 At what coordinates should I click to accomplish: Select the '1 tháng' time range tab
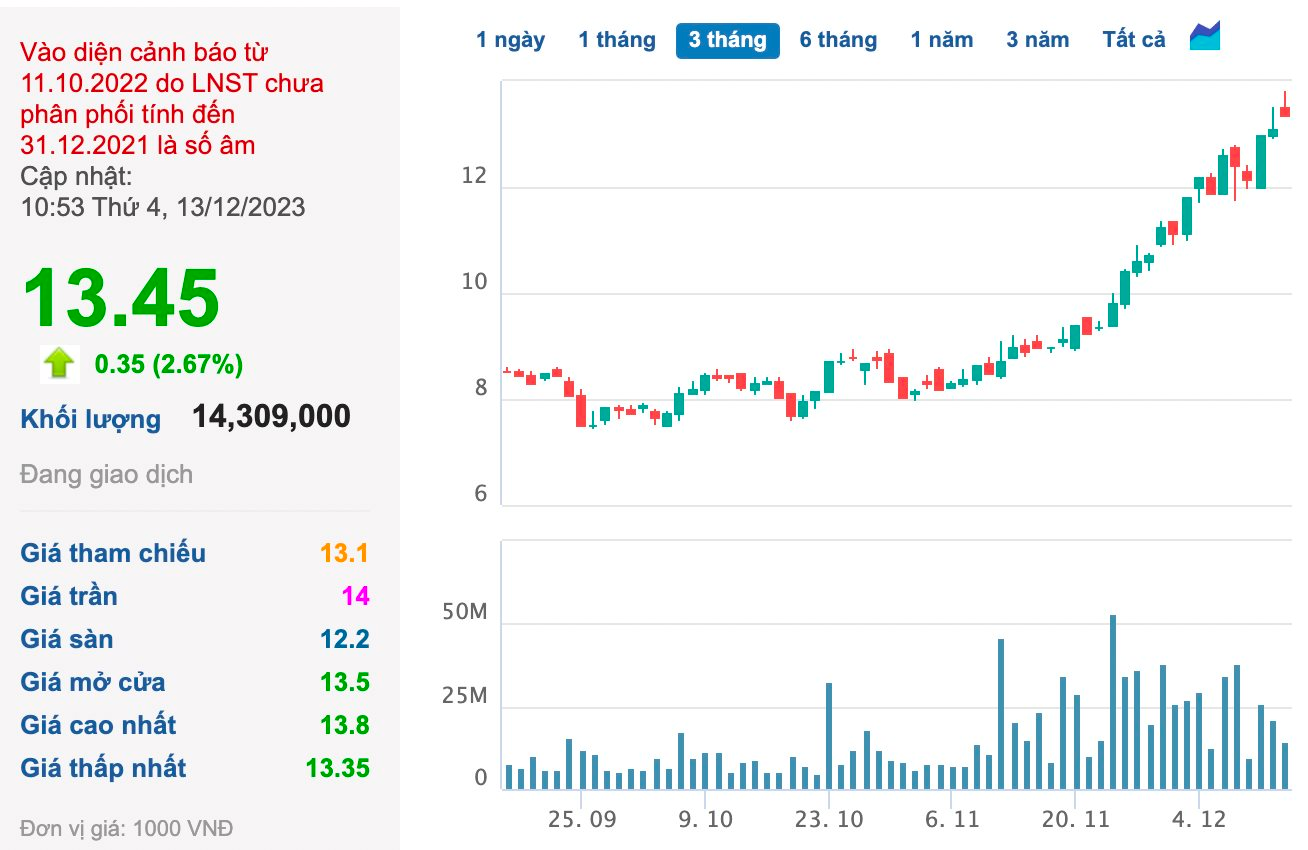[617, 40]
